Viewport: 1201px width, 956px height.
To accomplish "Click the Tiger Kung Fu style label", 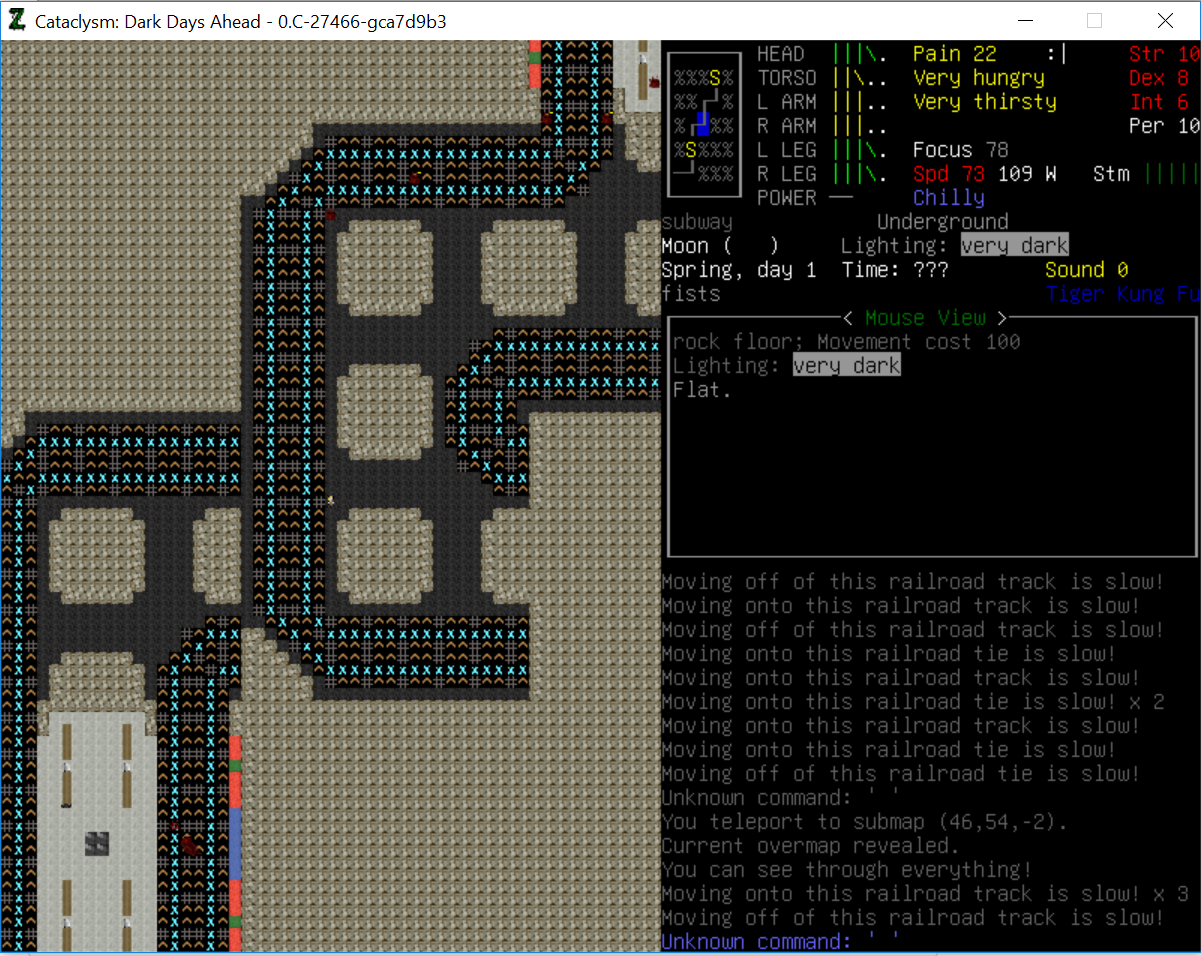I will 1122,294.
